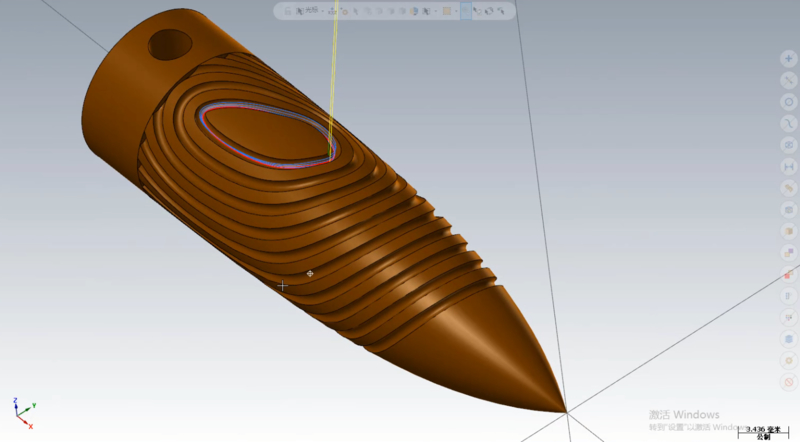Click the highlighted blue selected toolbar button
The image size is (800, 442).
466,11
